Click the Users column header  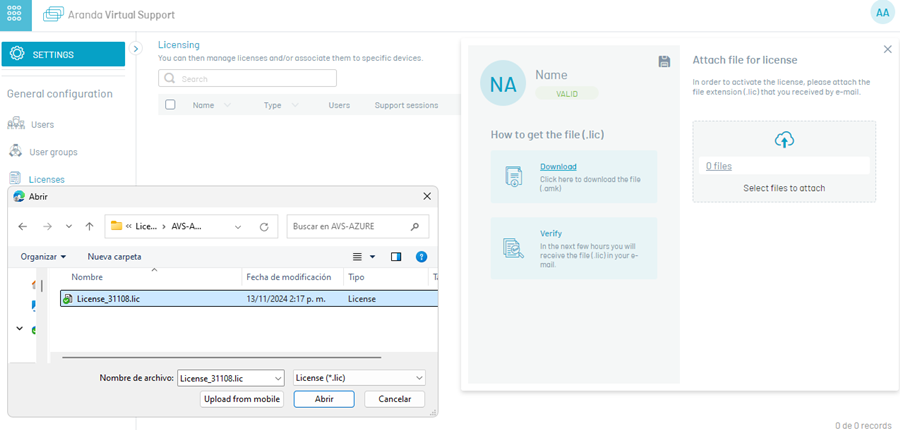339,106
